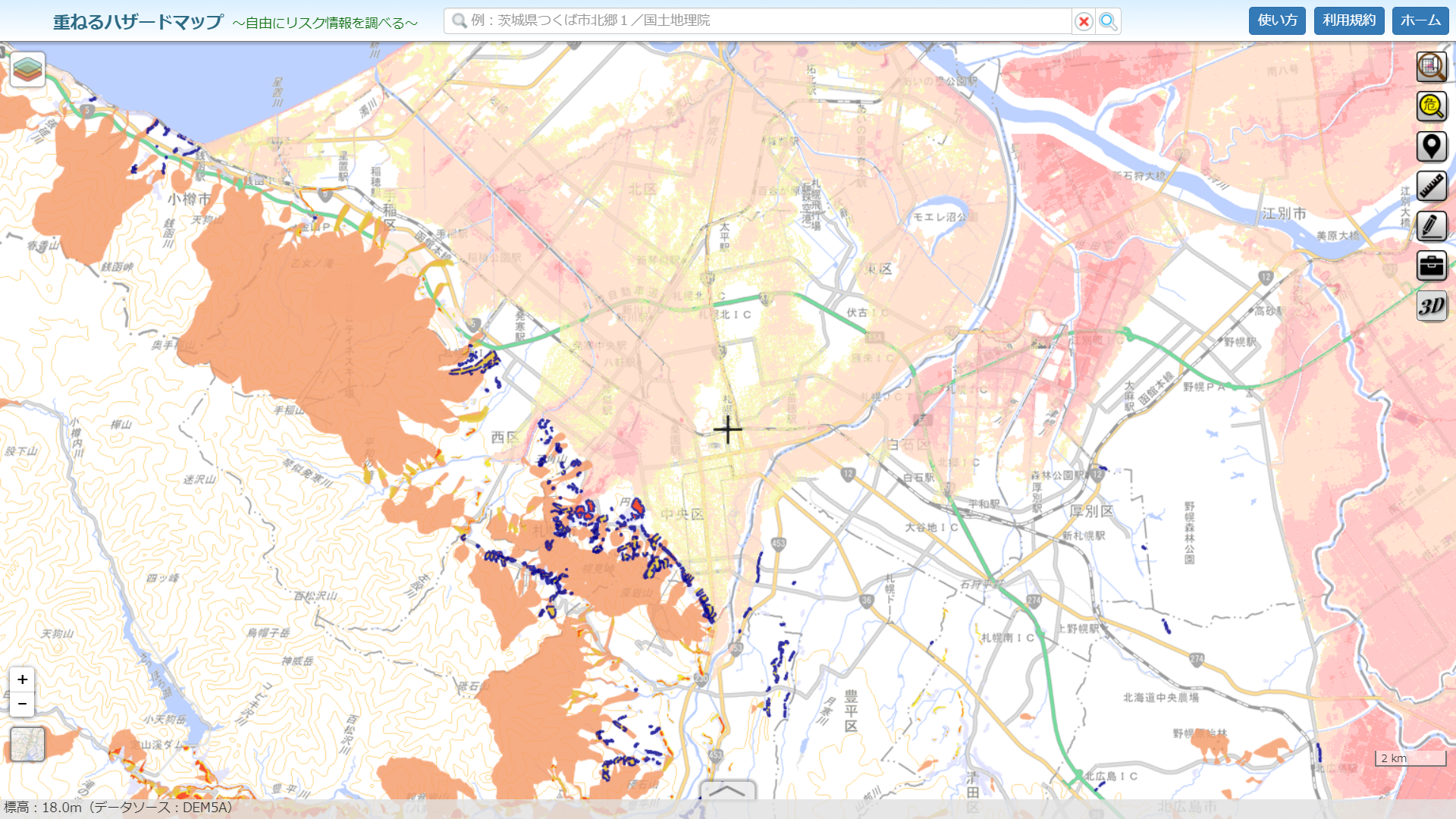Viewport: 1456px width, 819px height.
Task: Click the 北海道中央農場 label
Action: pos(1161,698)
